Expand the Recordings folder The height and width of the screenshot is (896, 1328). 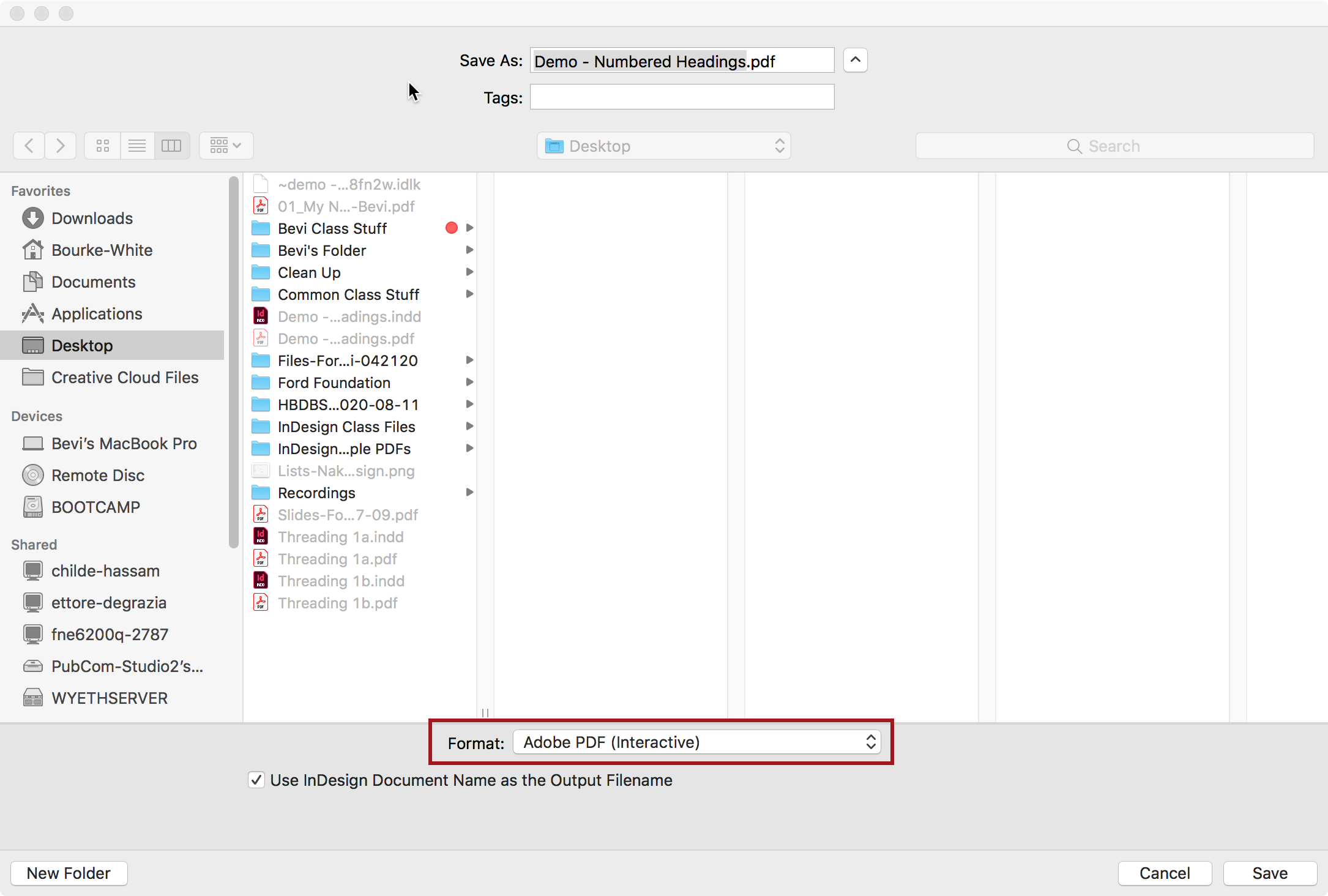click(x=469, y=492)
